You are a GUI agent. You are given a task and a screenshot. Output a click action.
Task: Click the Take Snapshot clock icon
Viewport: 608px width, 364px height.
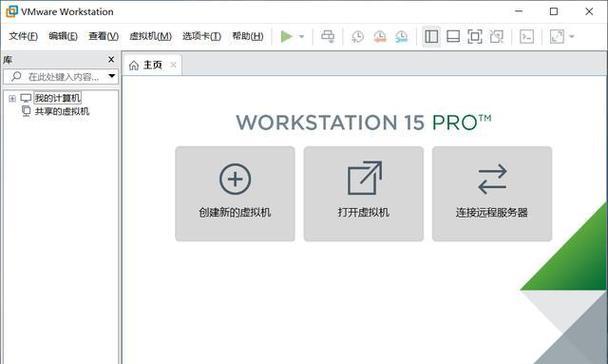358,36
